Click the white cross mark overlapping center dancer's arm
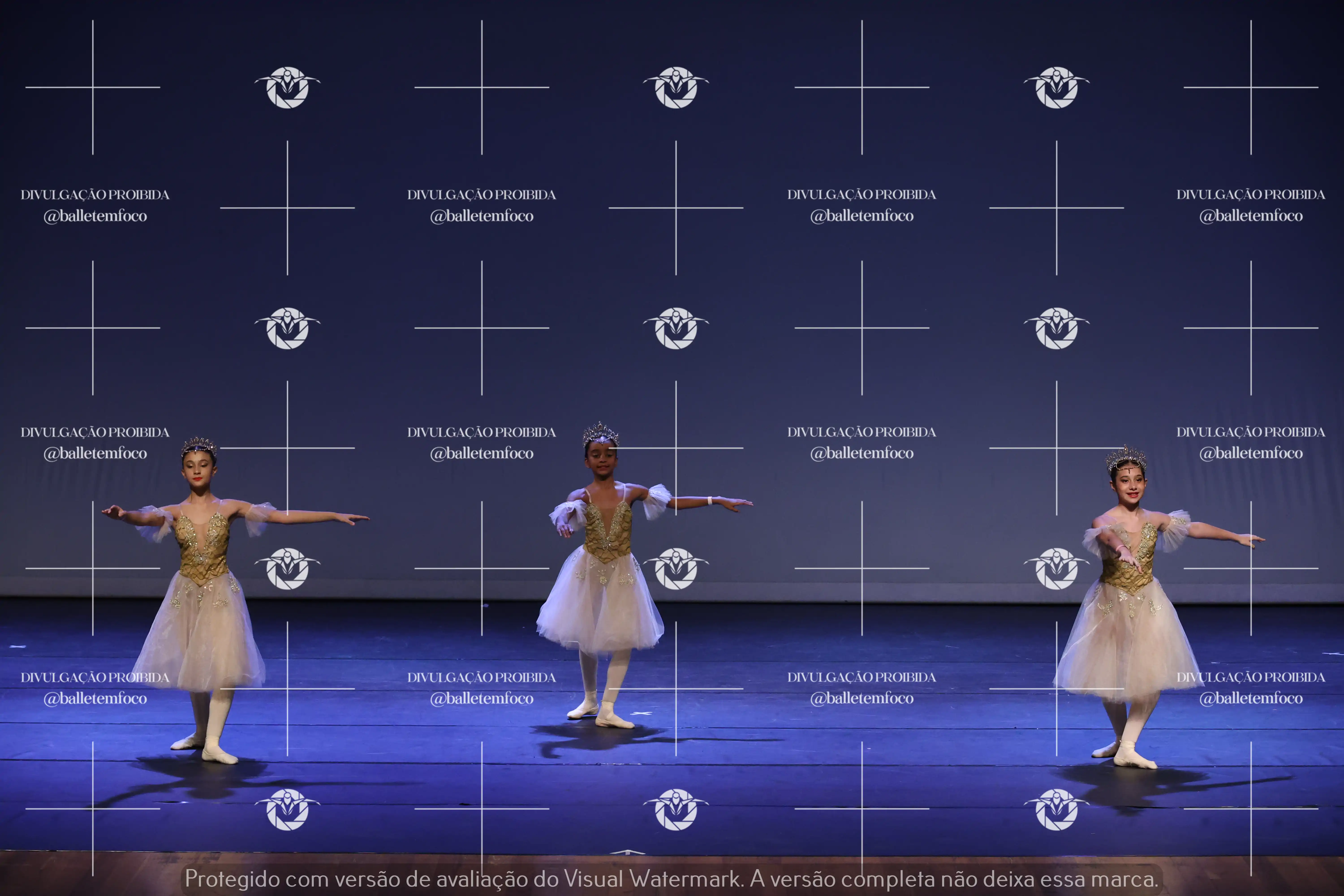The image size is (1344, 896). tap(676, 448)
